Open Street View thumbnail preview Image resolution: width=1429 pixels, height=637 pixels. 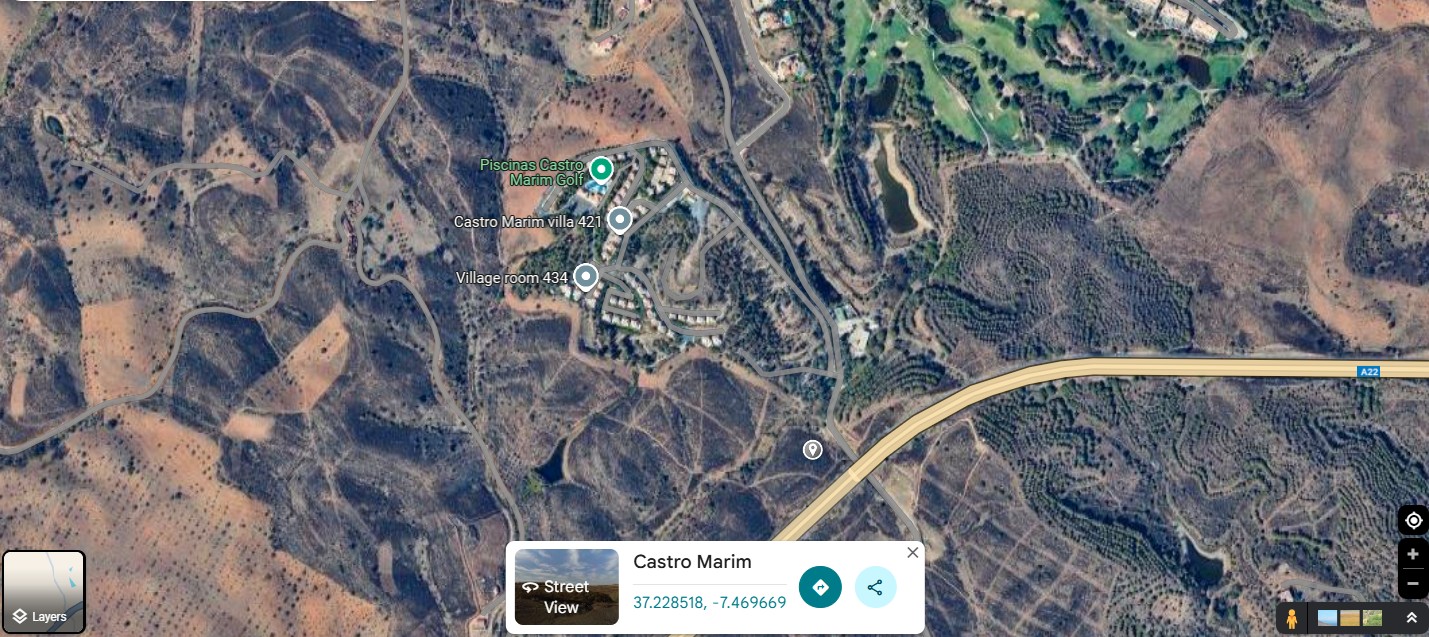(567, 587)
